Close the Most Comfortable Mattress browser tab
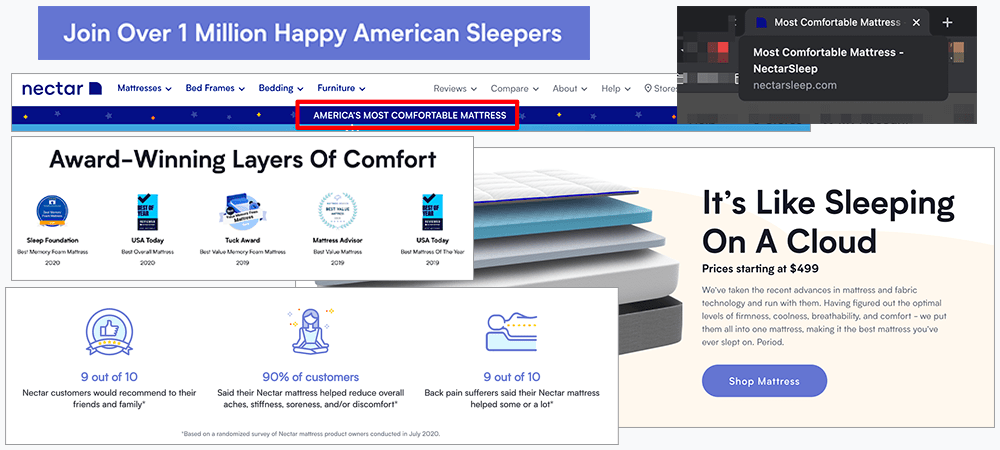1000x450 pixels. [916, 22]
